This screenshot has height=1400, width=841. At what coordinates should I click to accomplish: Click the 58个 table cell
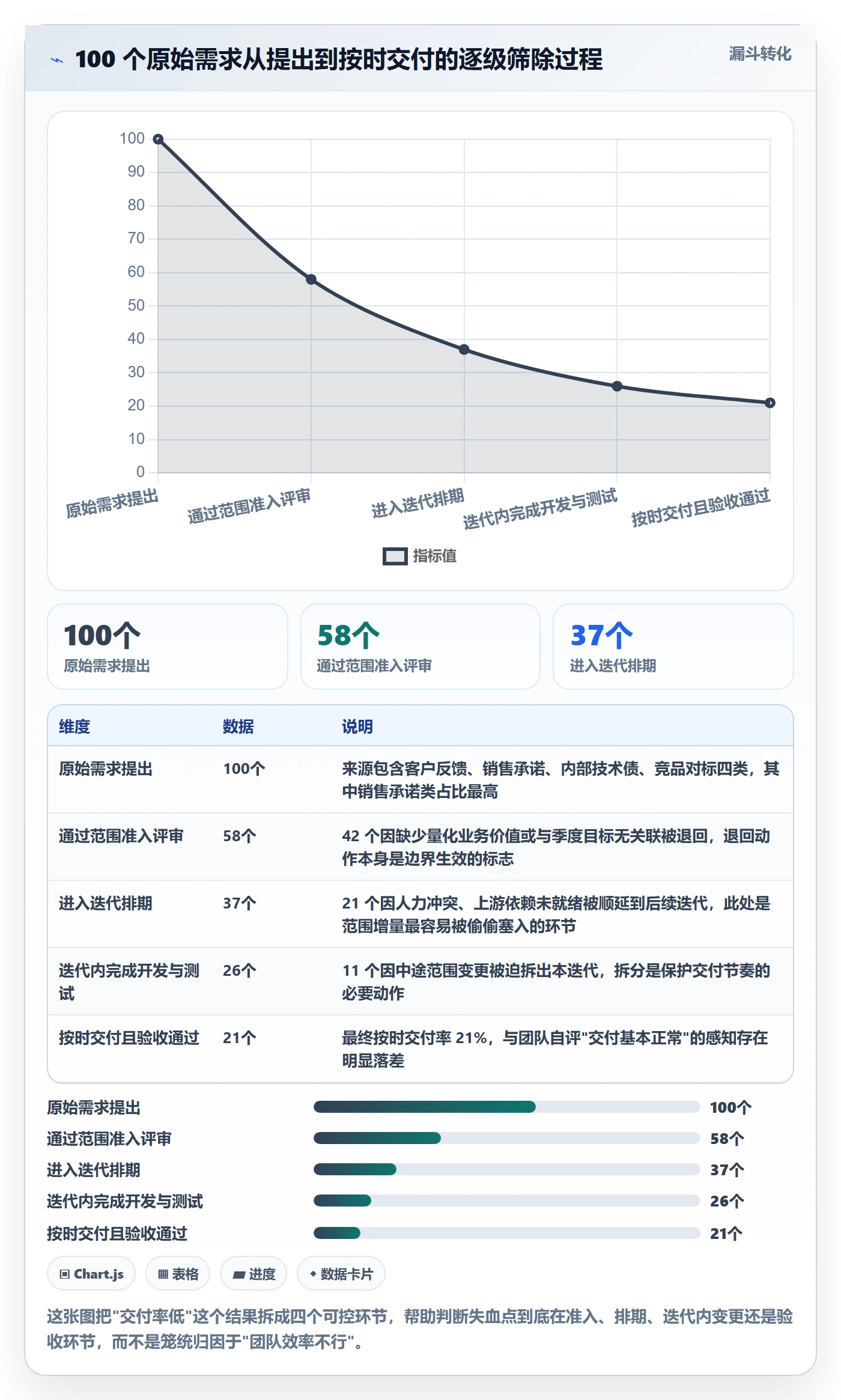[x=240, y=836]
